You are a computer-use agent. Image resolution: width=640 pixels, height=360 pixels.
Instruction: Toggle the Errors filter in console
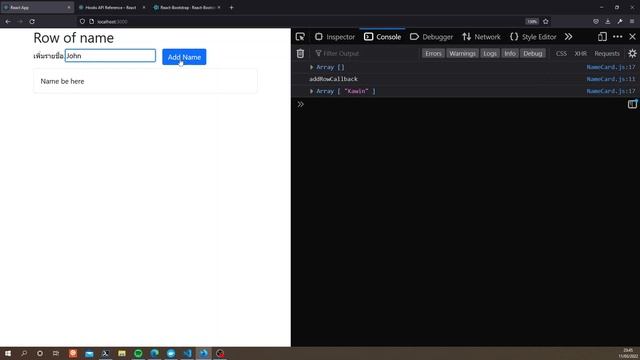pyautogui.click(x=433, y=53)
